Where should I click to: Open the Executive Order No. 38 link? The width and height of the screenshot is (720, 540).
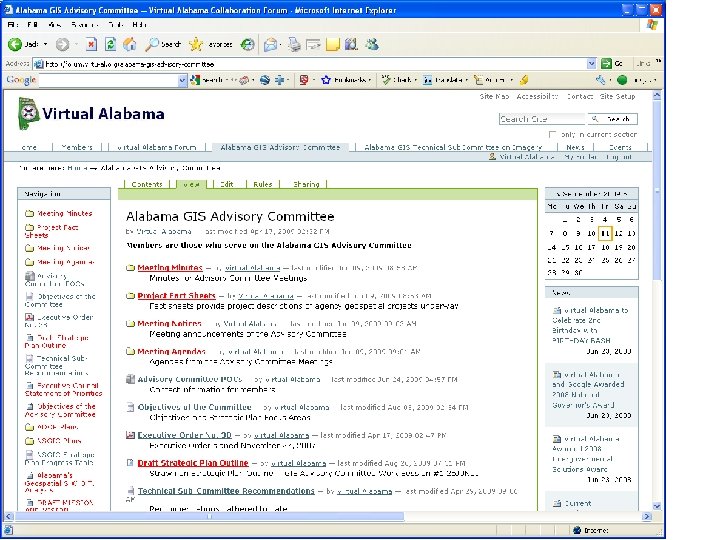click(185, 435)
